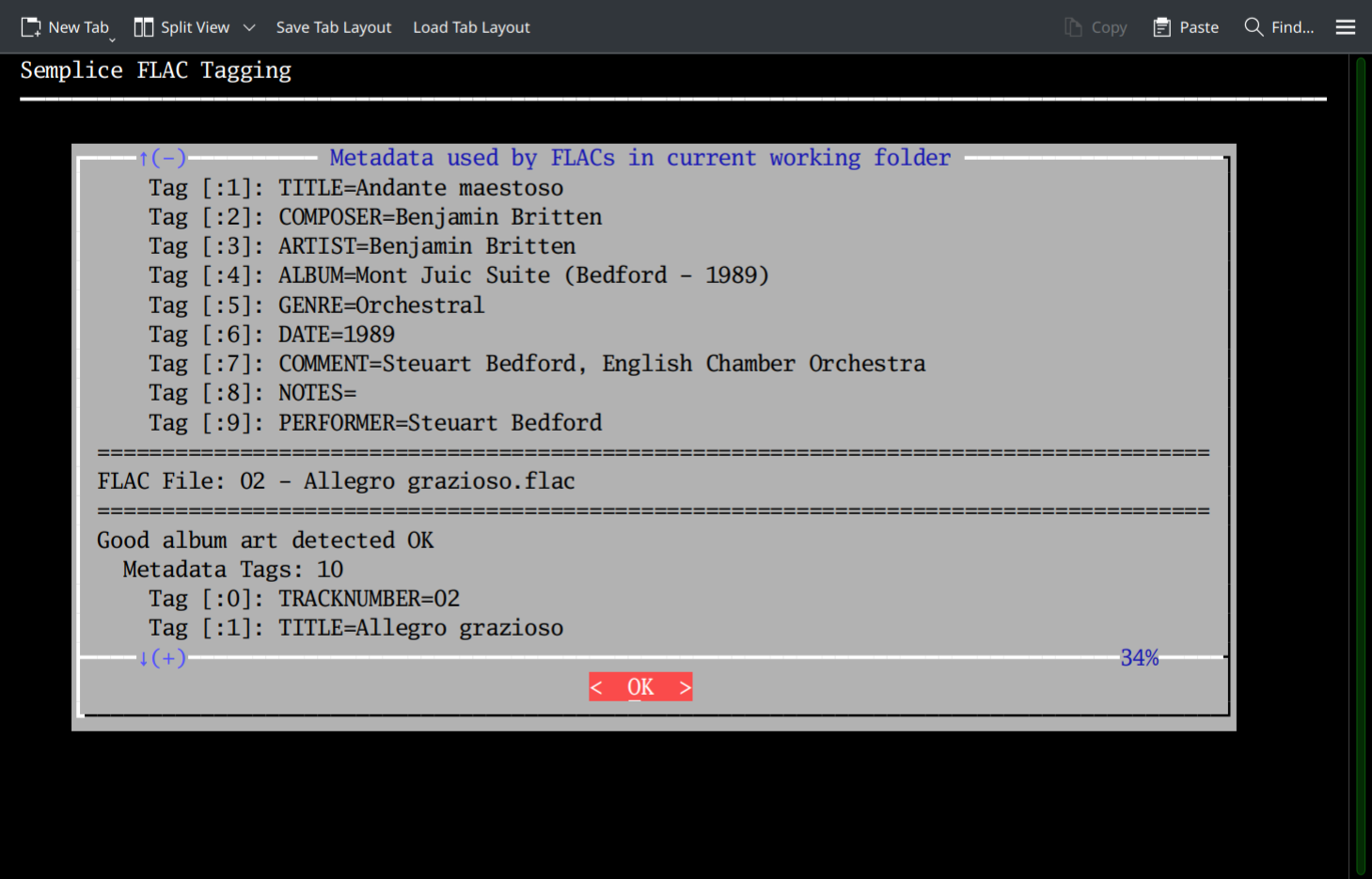Click the Semplice FLAC Tagging title
Viewport: 1372px width, 879px height.
coord(155,70)
